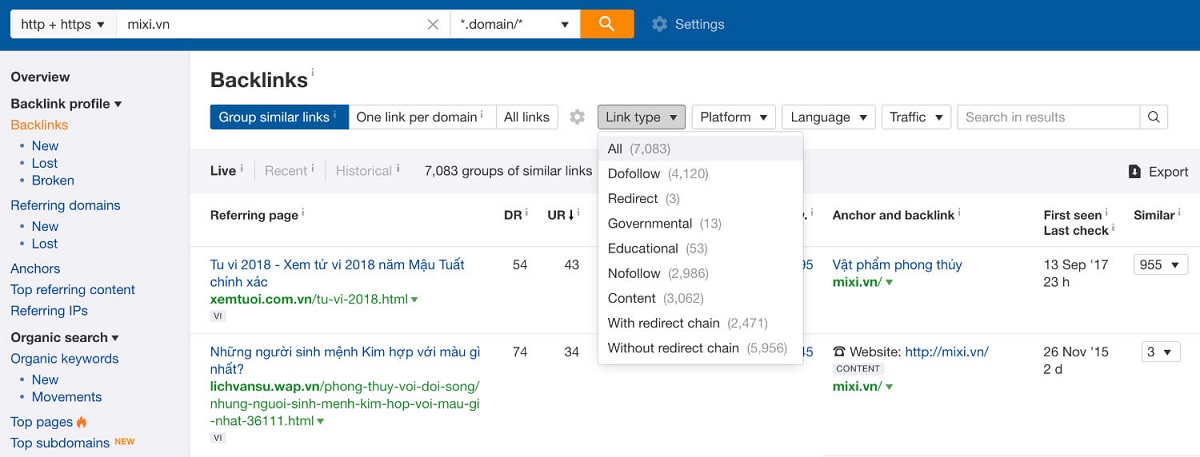The height and width of the screenshot is (457, 1200).
Task: Open Top subdomains in sidebar
Action: point(60,443)
